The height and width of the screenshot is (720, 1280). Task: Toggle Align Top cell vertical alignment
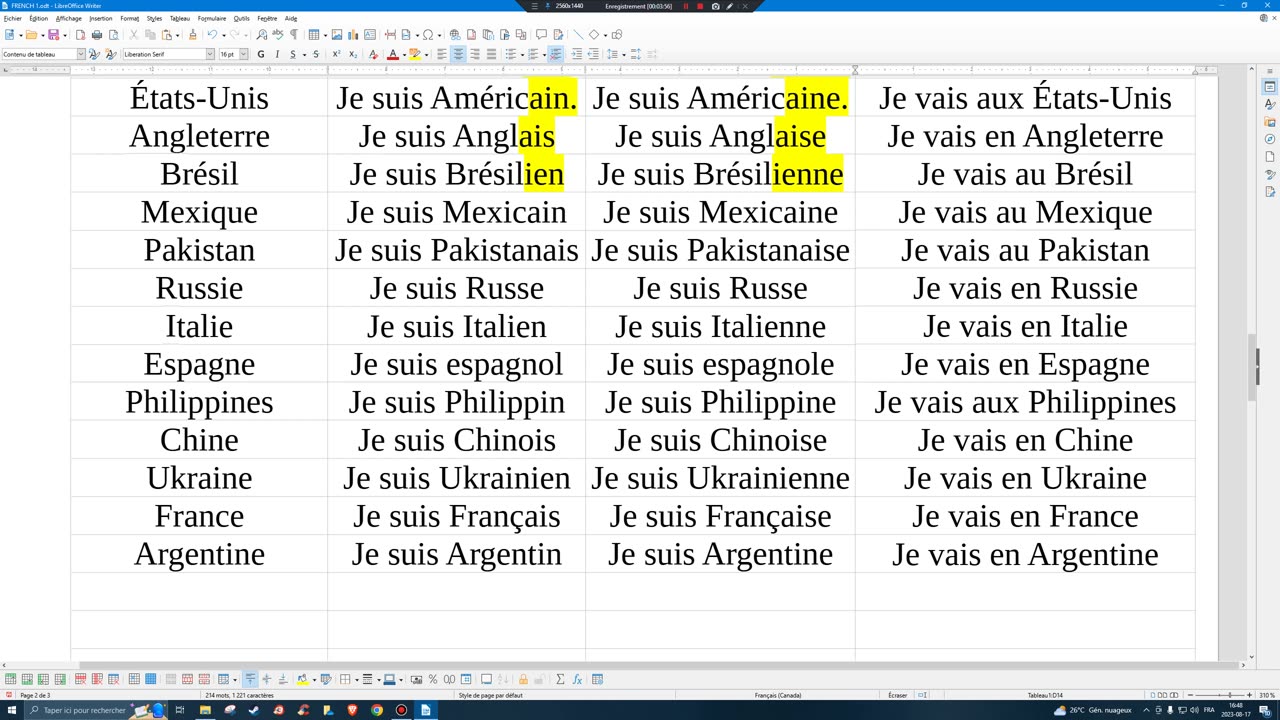[250, 679]
